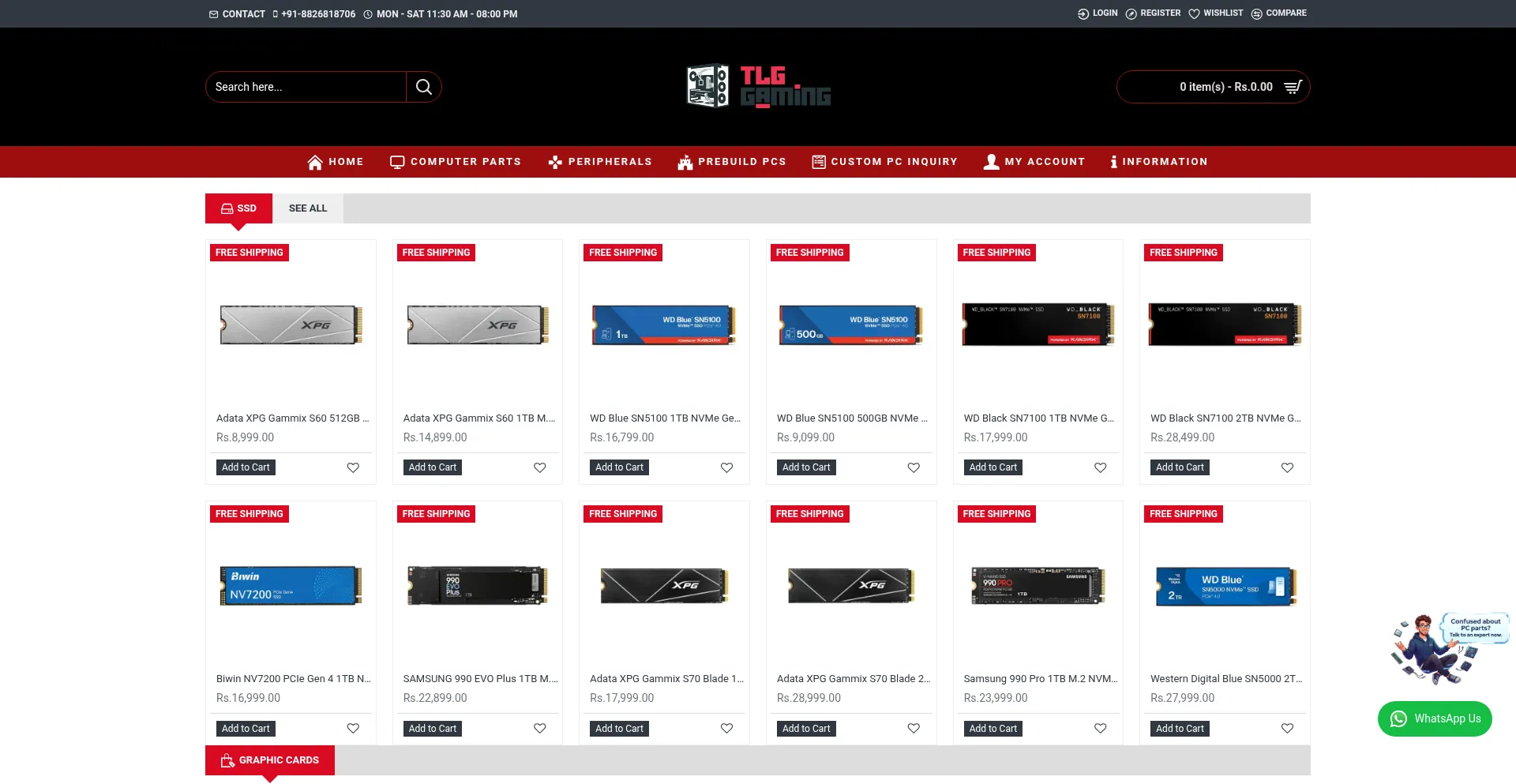
Task: Click the Login icon link
Action: click(x=1098, y=13)
